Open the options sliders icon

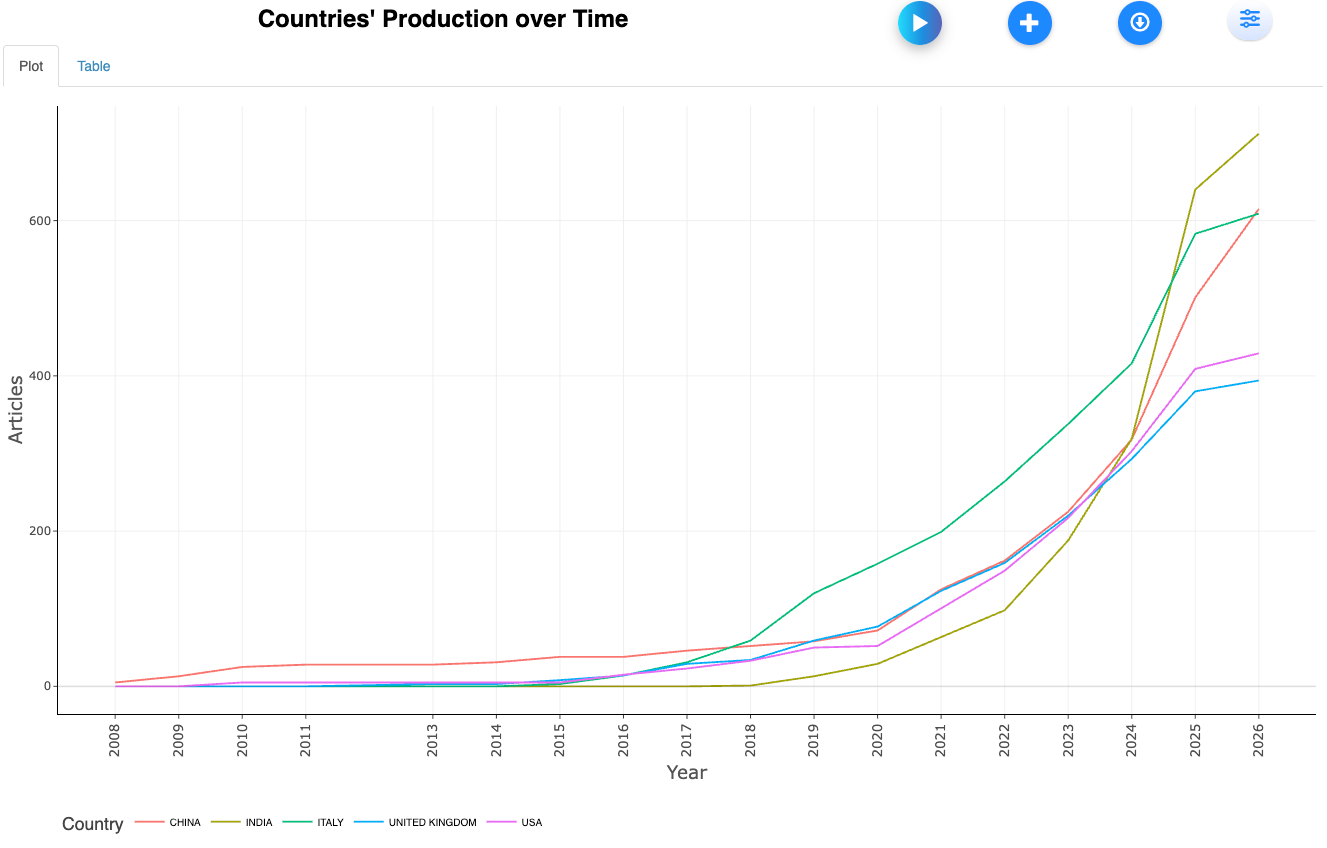coord(1249,20)
